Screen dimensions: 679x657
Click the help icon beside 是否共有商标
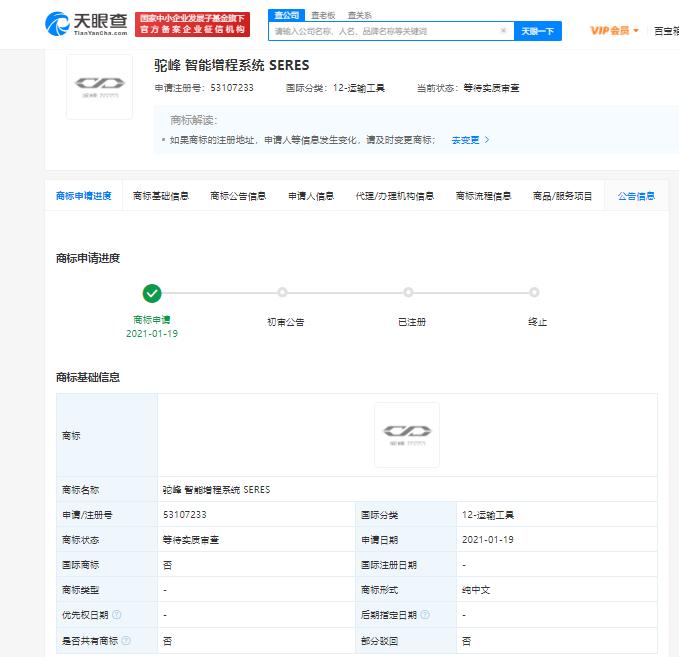[x=126, y=640]
